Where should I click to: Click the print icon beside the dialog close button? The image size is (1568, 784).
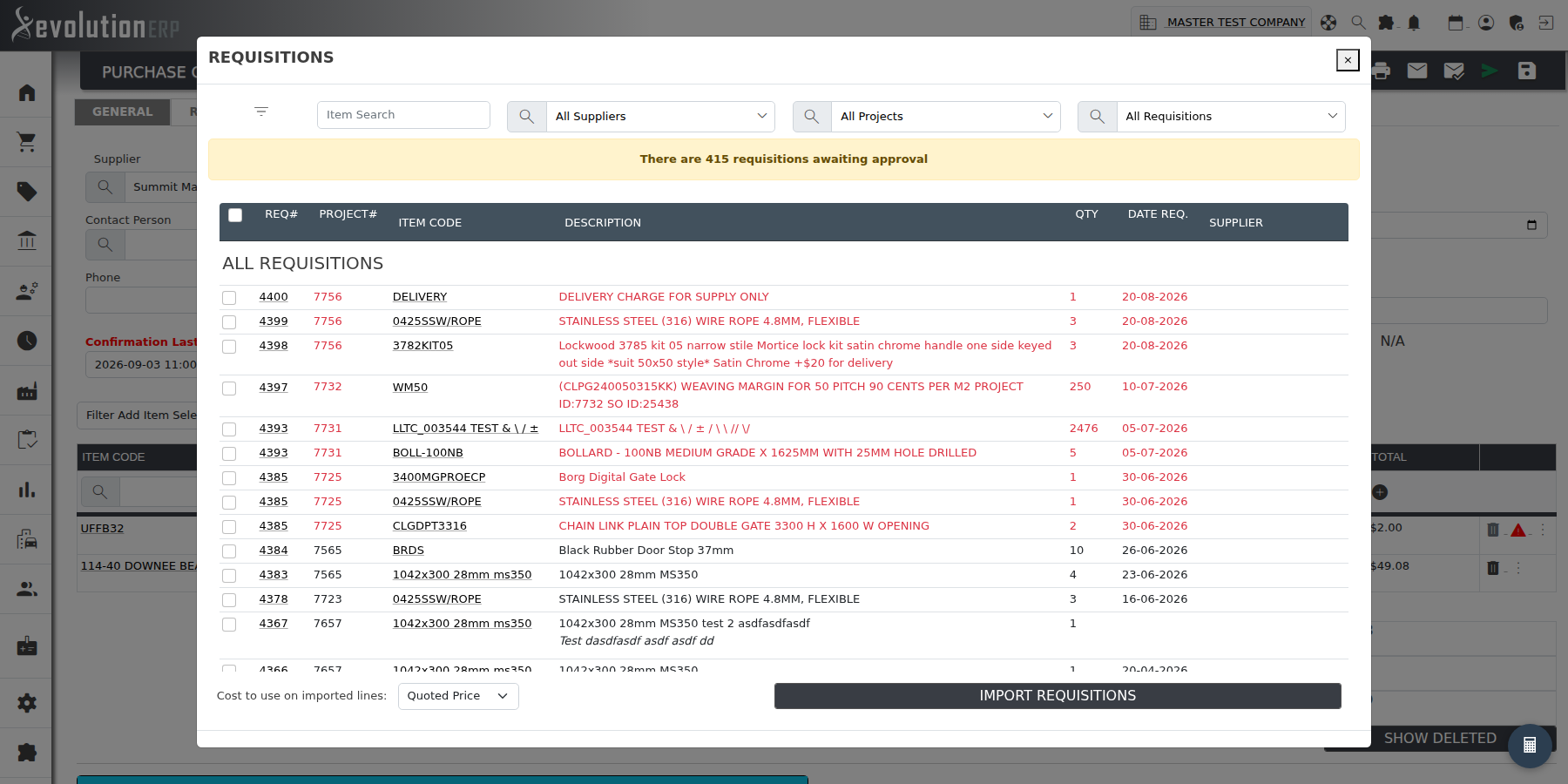1382,71
